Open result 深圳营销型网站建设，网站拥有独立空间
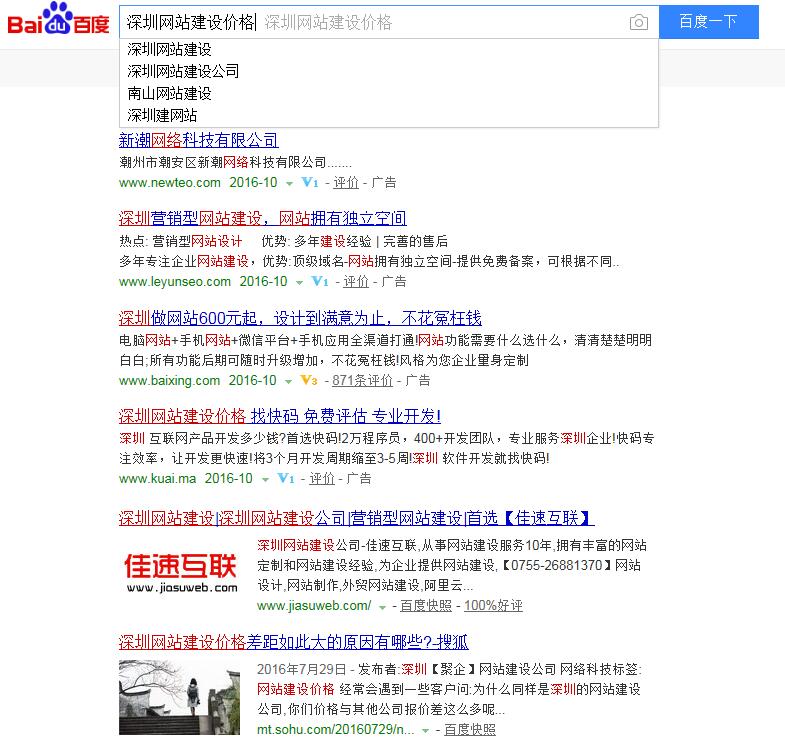Image resolution: width=785 pixels, height=740 pixels. pyautogui.click(x=262, y=218)
